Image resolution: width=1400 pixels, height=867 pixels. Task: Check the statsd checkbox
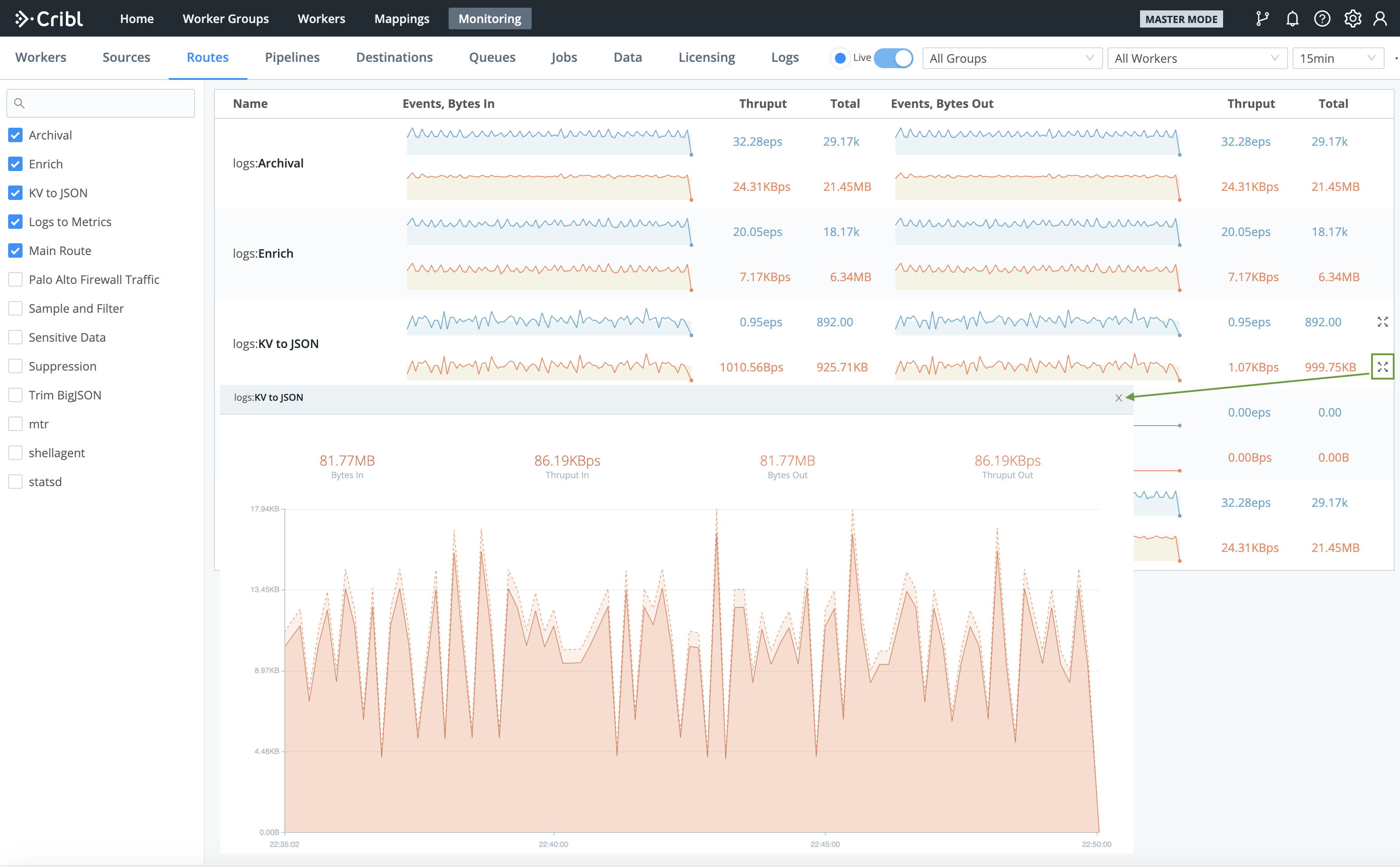[x=15, y=482]
